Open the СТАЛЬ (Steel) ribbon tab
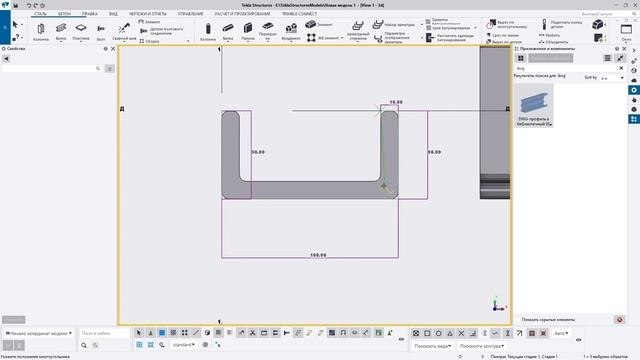The image size is (640, 360). (40, 14)
